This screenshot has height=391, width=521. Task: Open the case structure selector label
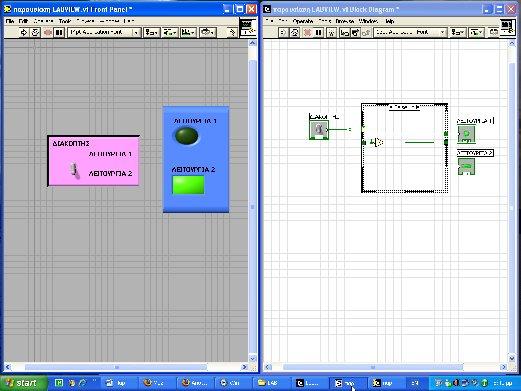click(x=404, y=107)
